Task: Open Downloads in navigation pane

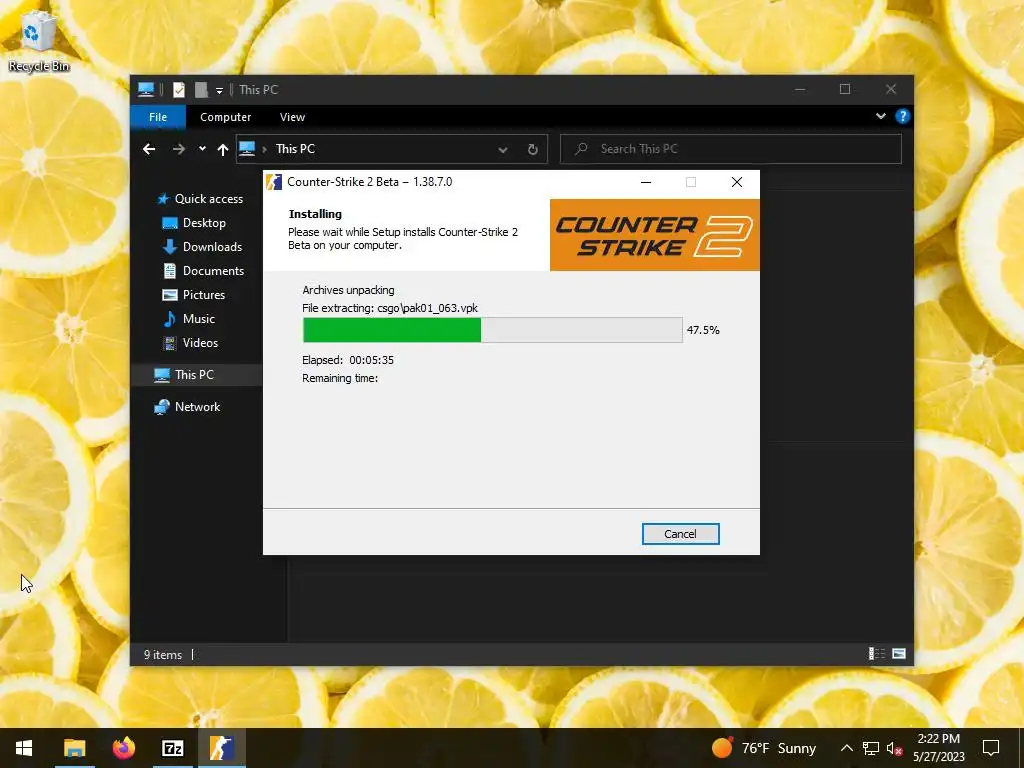Action: click(202, 247)
